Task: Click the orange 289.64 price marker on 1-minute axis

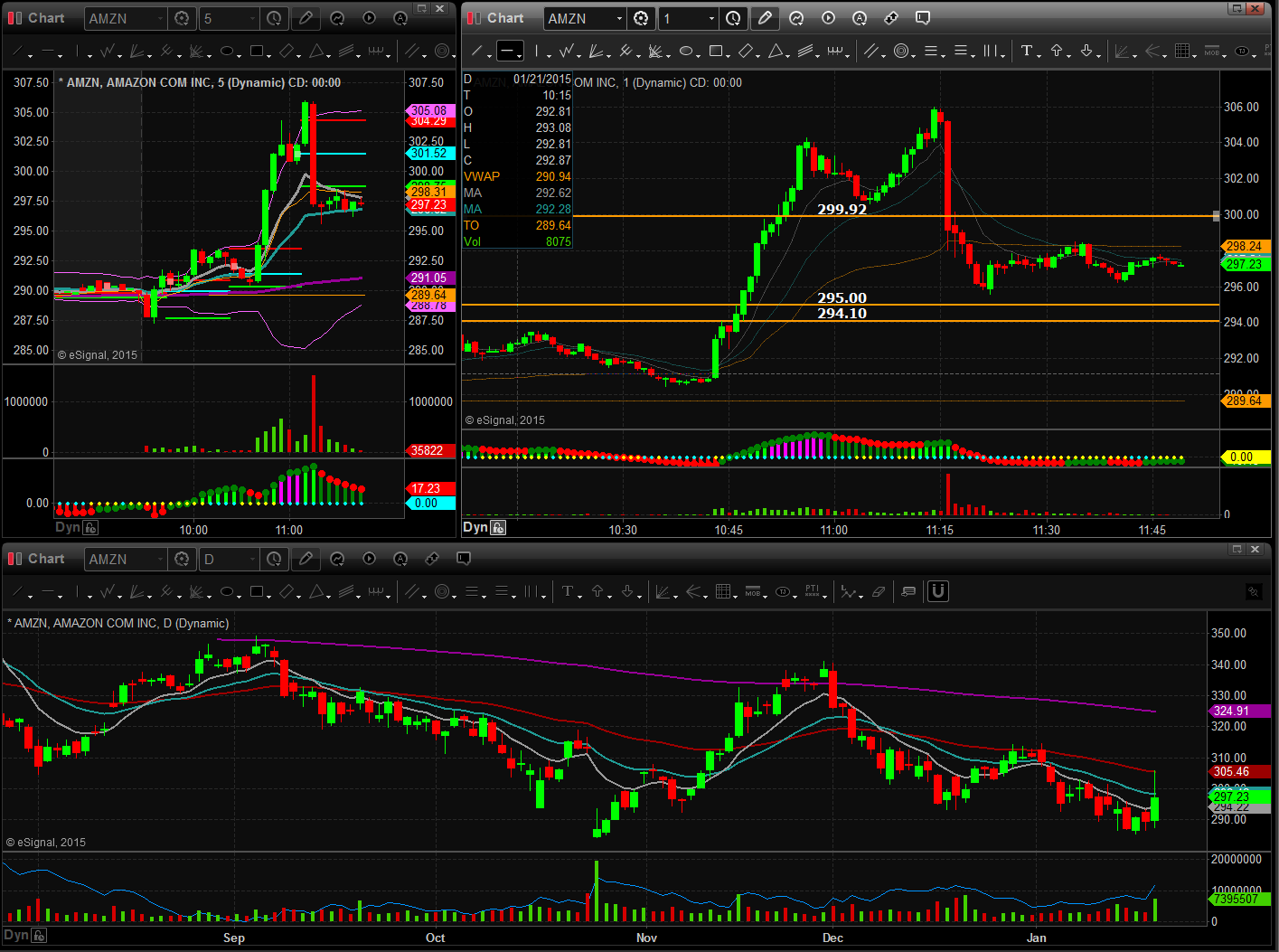Action: click(x=1244, y=401)
